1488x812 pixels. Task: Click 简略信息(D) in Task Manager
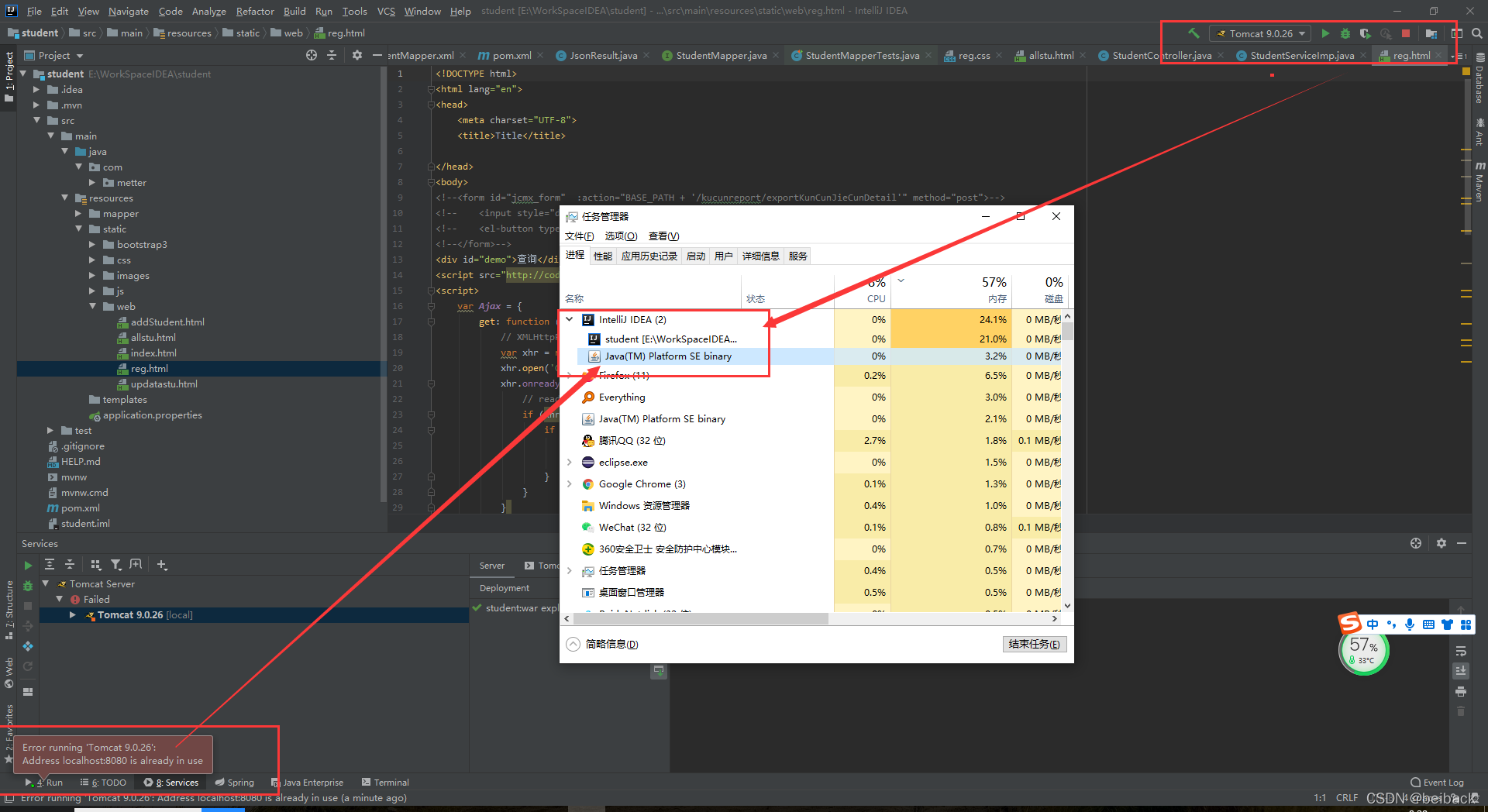pyautogui.click(x=603, y=644)
